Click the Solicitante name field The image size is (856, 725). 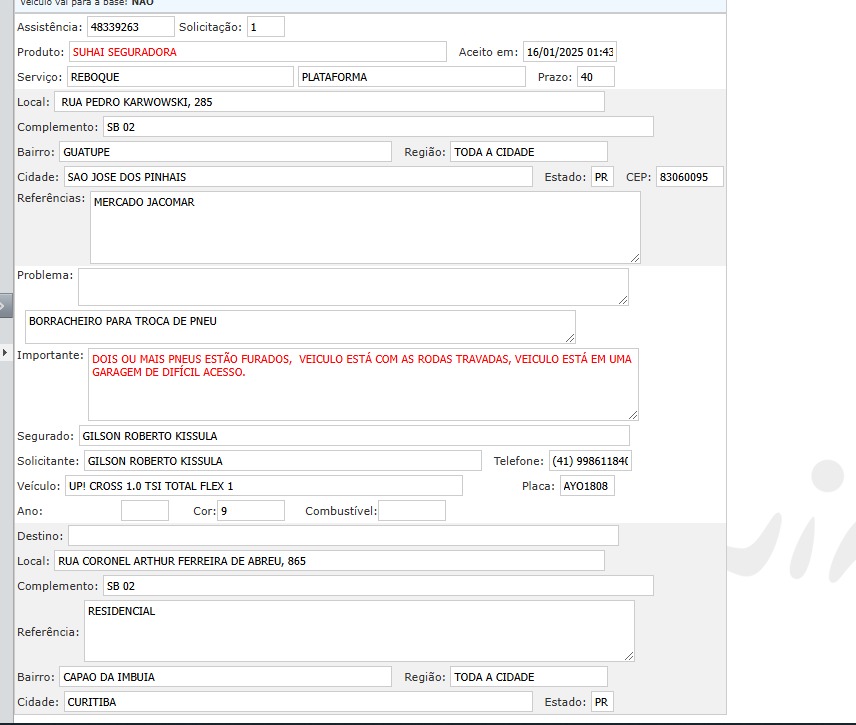pos(283,461)
